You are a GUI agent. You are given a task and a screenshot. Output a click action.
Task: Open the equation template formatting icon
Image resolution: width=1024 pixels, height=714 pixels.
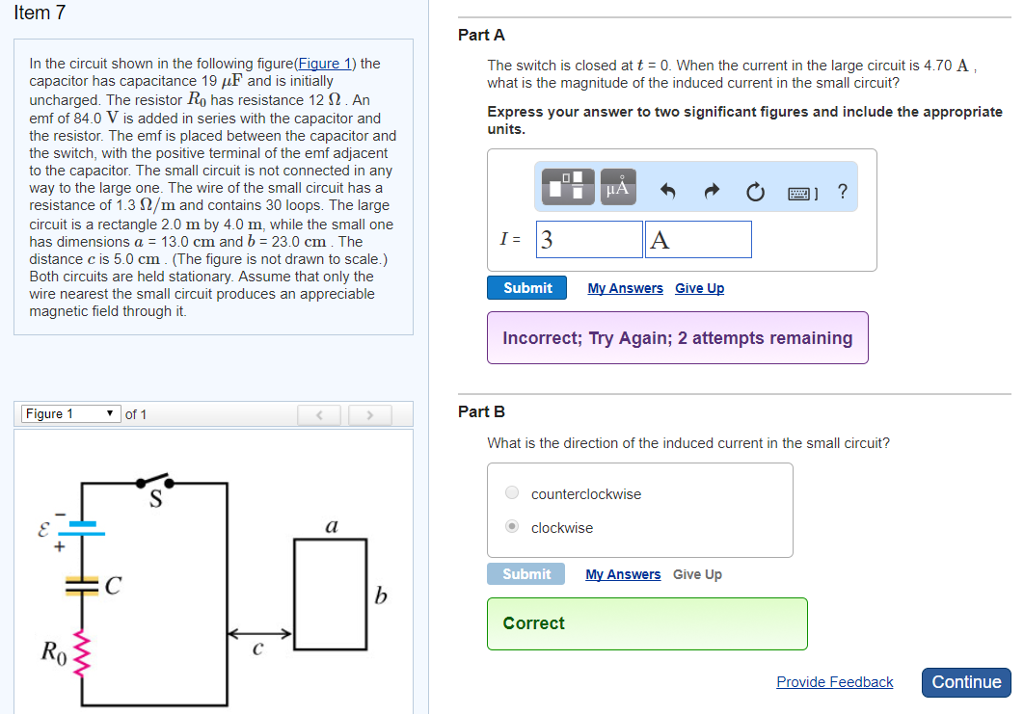coord(567,186)
